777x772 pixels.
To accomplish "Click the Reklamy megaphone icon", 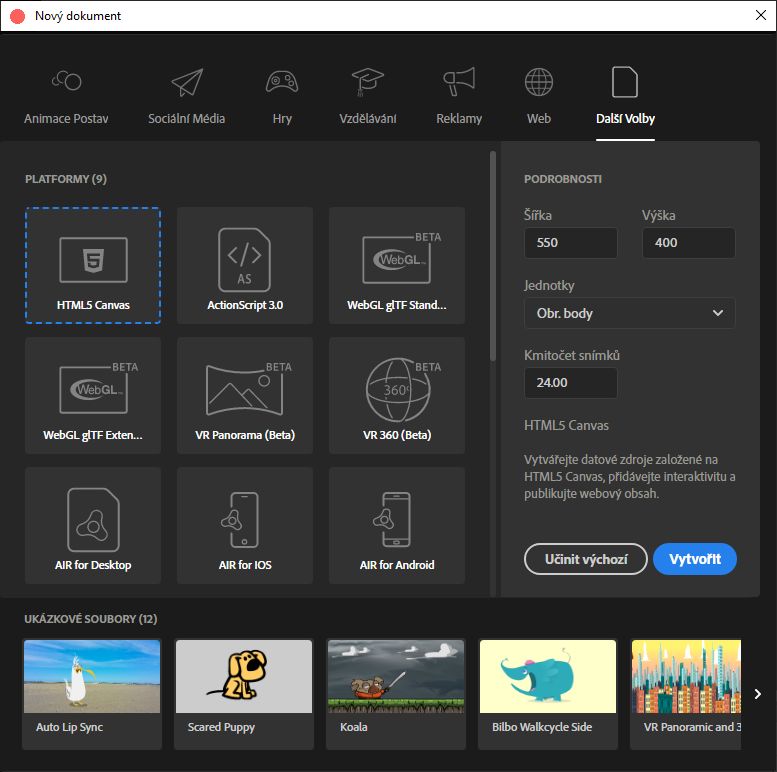I will [x=459, y=81].
